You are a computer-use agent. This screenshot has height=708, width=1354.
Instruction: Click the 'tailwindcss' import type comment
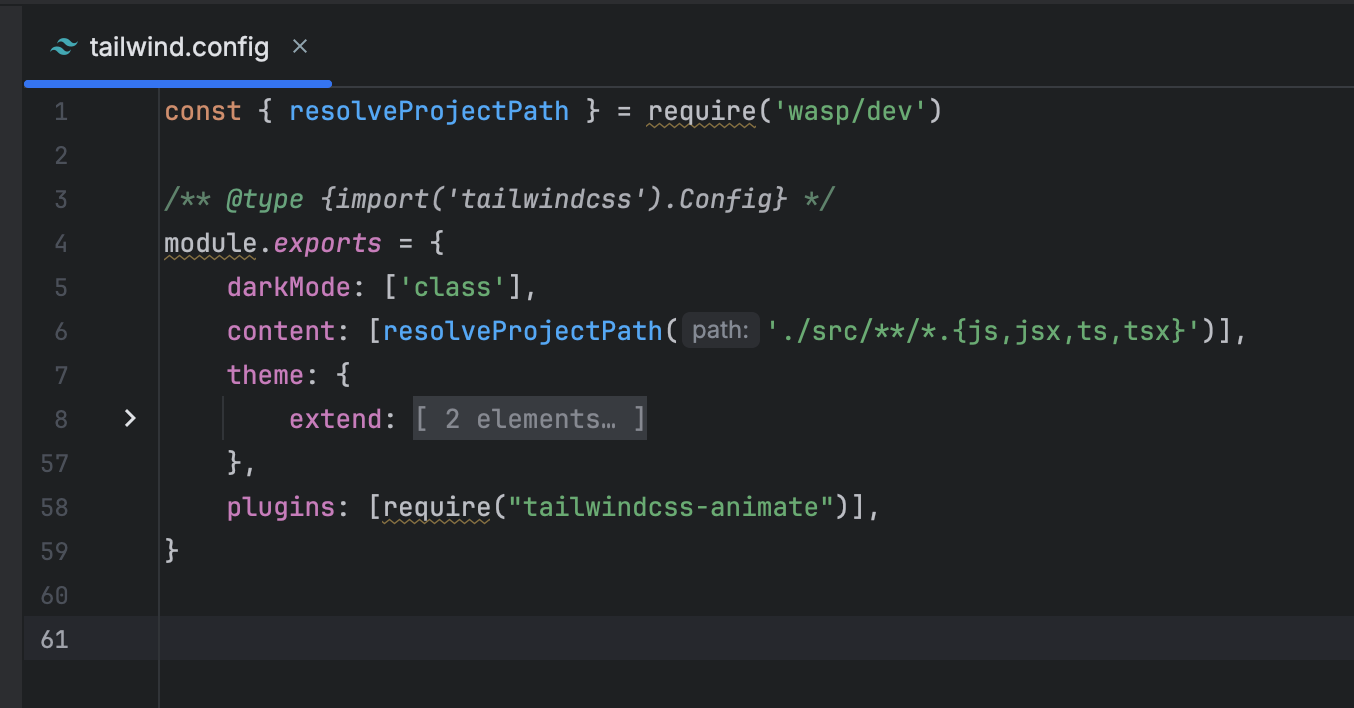pyautogui.click(x=553, y=199)
